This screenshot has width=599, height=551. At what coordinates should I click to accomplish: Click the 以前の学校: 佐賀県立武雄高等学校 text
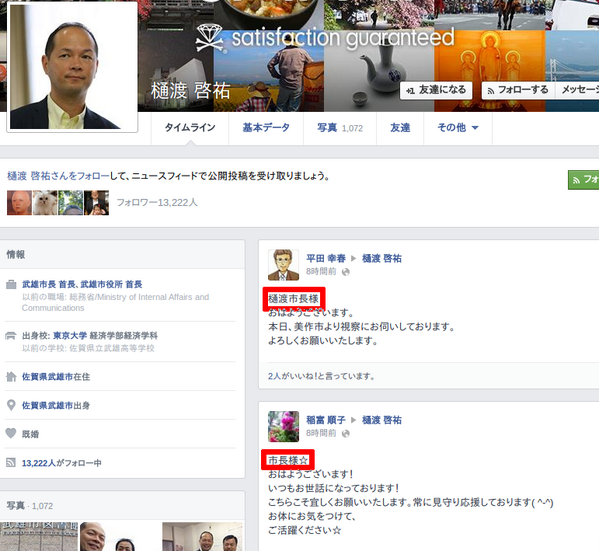coord(88,348)
